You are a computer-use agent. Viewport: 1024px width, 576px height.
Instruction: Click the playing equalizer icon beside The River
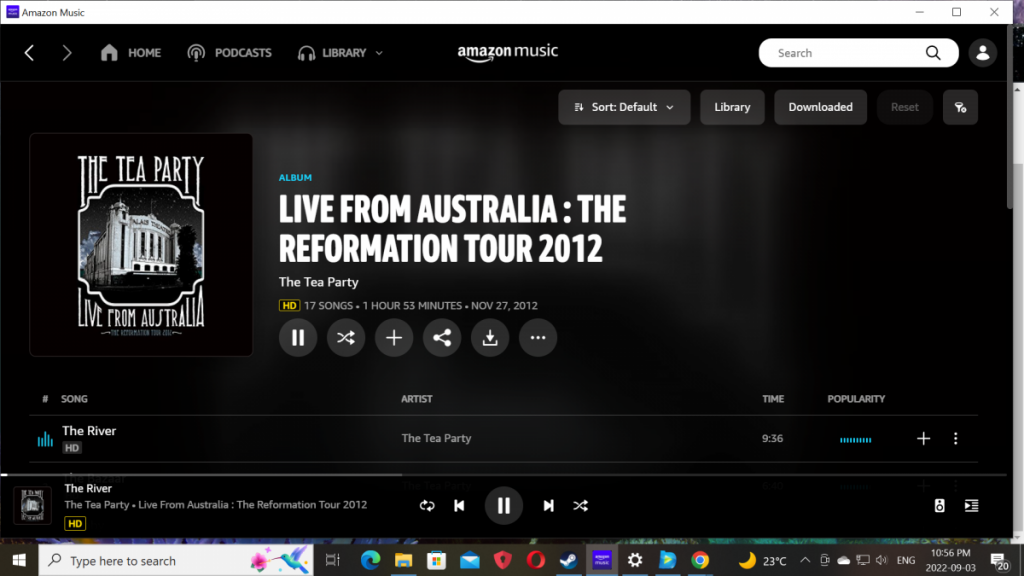pyautogui.click(x=45, y=439)
